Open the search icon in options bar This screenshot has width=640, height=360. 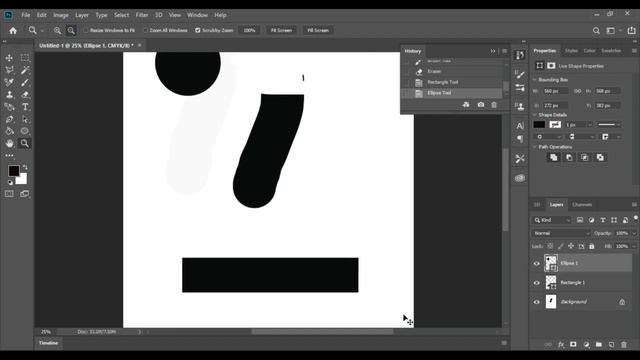pos(596,31)
